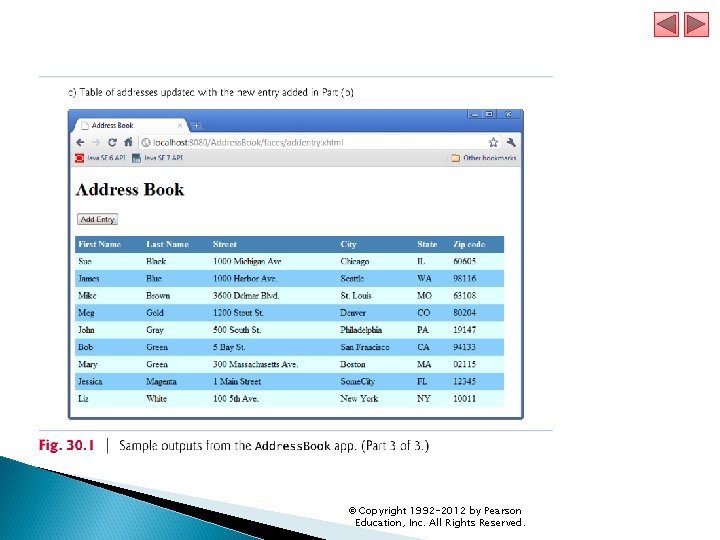Click city Seattle
720x540 pixels.
[352, 278]
